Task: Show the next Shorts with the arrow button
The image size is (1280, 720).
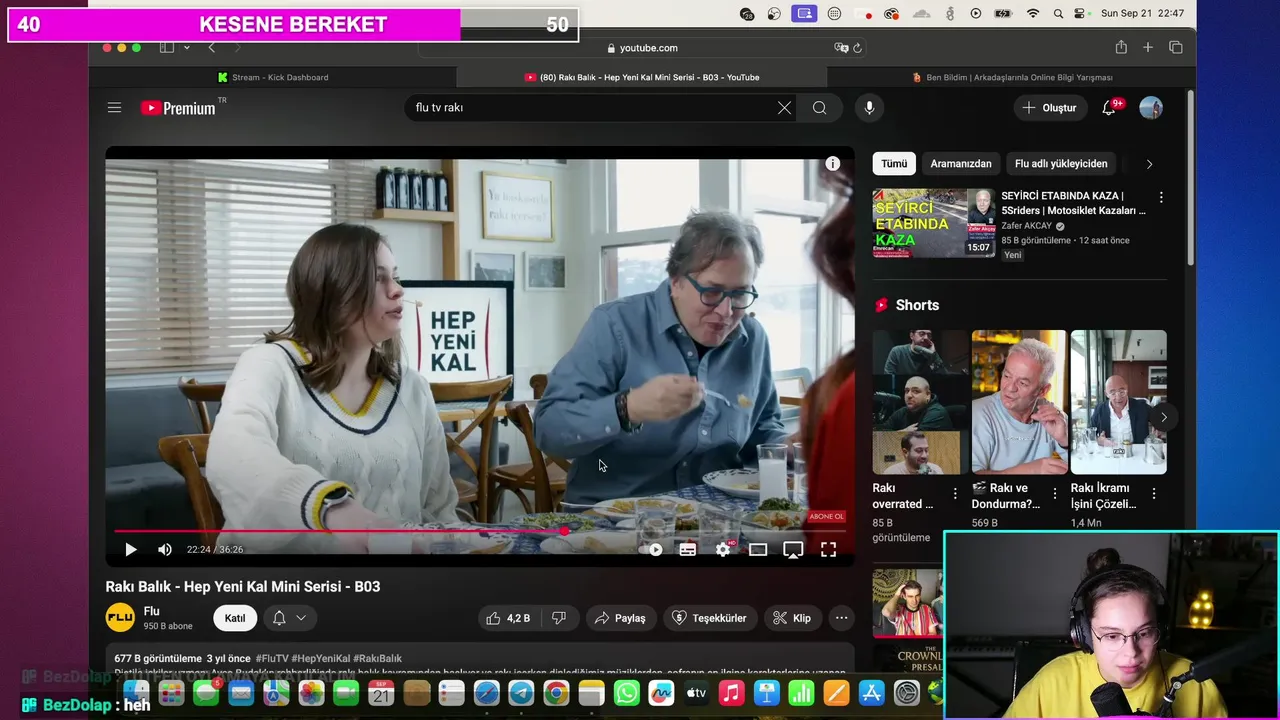Action: [x=1163, y=417]
